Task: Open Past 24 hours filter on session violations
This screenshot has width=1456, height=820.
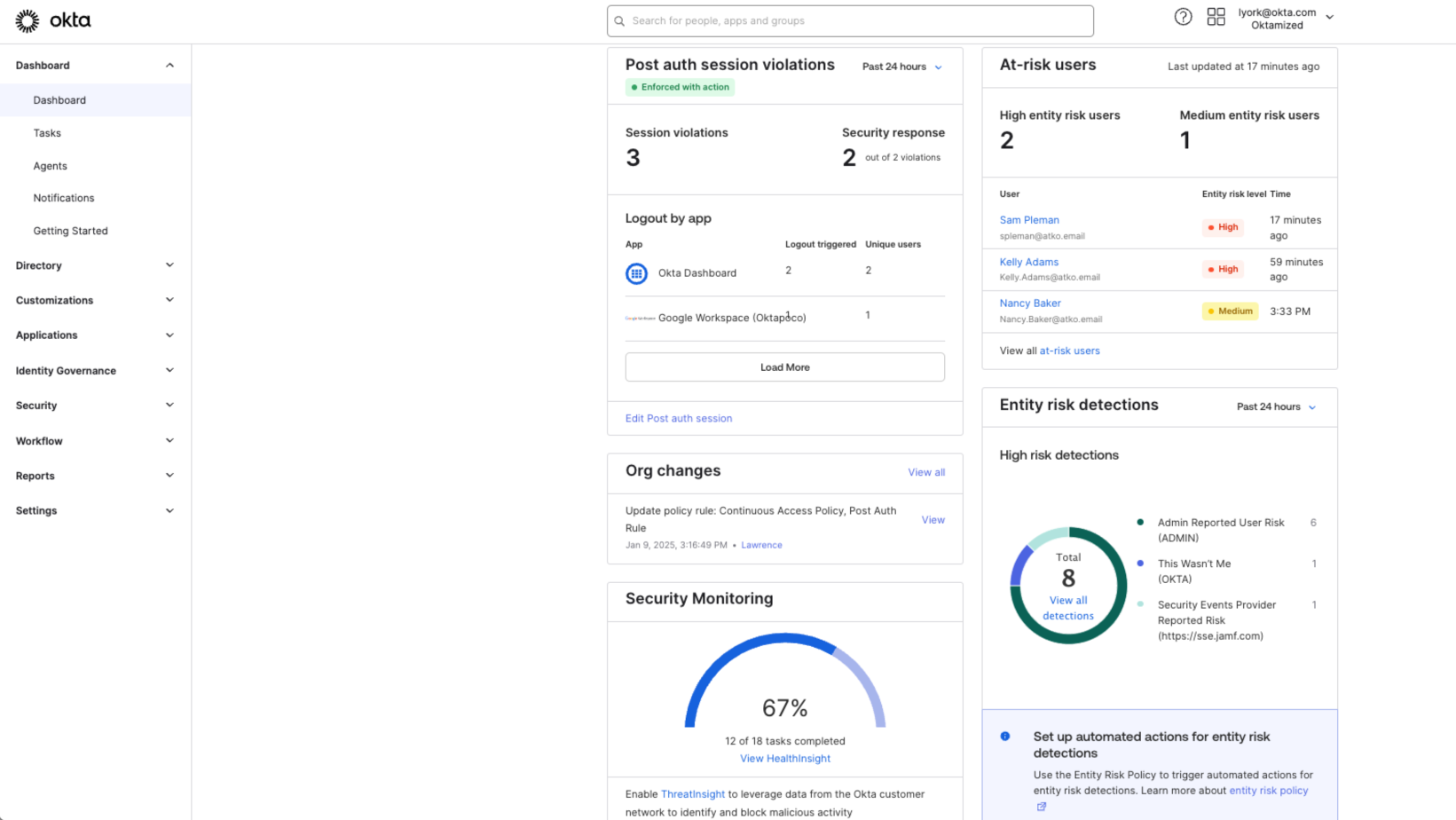Action: 901,67
